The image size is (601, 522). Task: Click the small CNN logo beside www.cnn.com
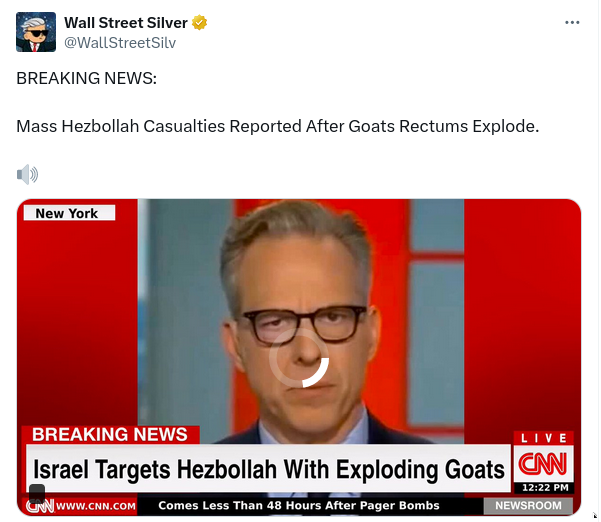[x=40, y=506]
